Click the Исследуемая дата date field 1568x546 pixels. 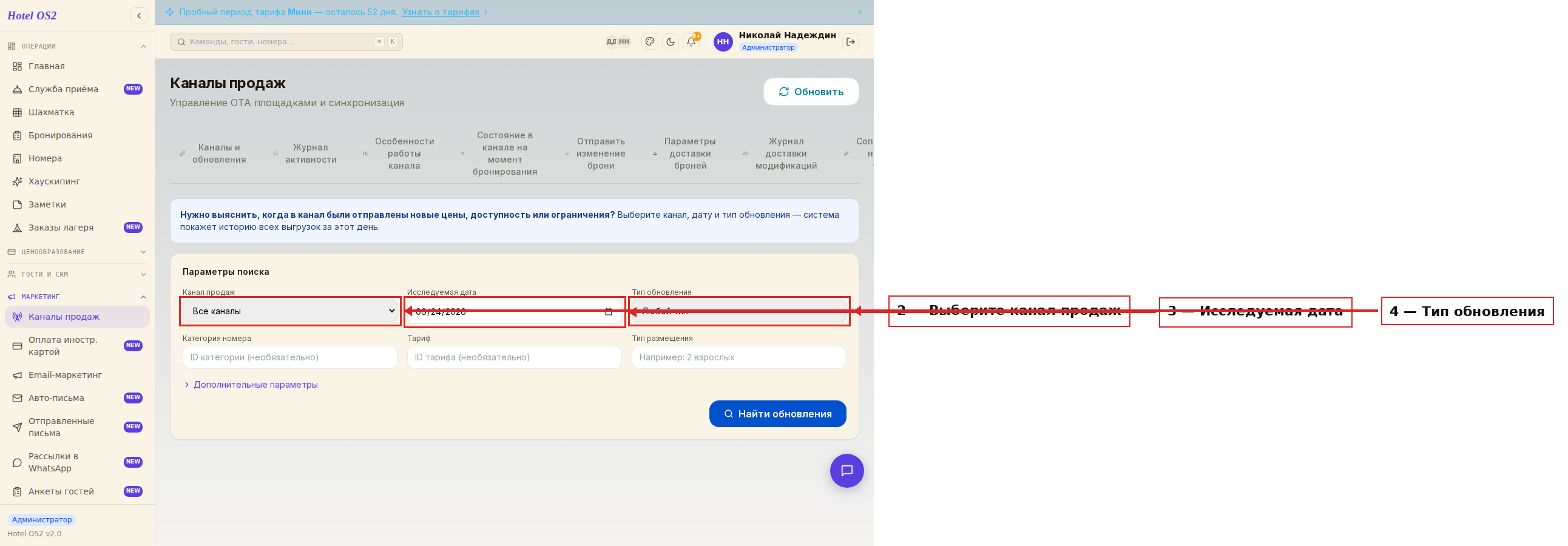(515, 312)
